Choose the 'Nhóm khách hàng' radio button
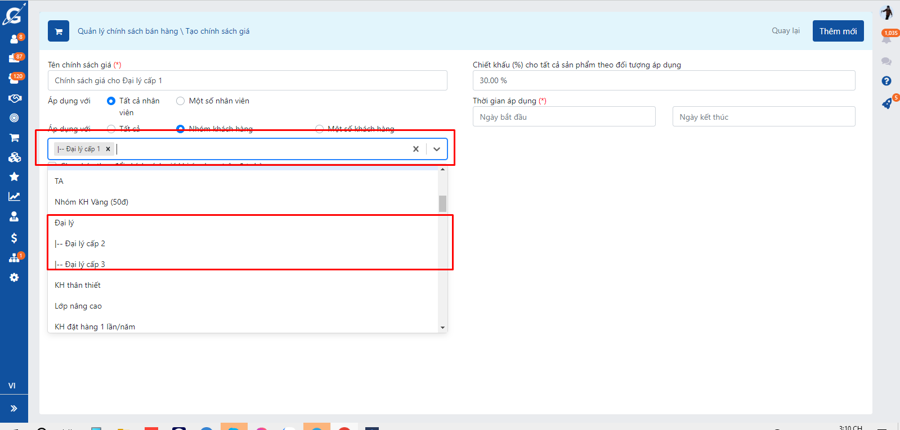This screenshot has width=900, height=430. point(180,129)
